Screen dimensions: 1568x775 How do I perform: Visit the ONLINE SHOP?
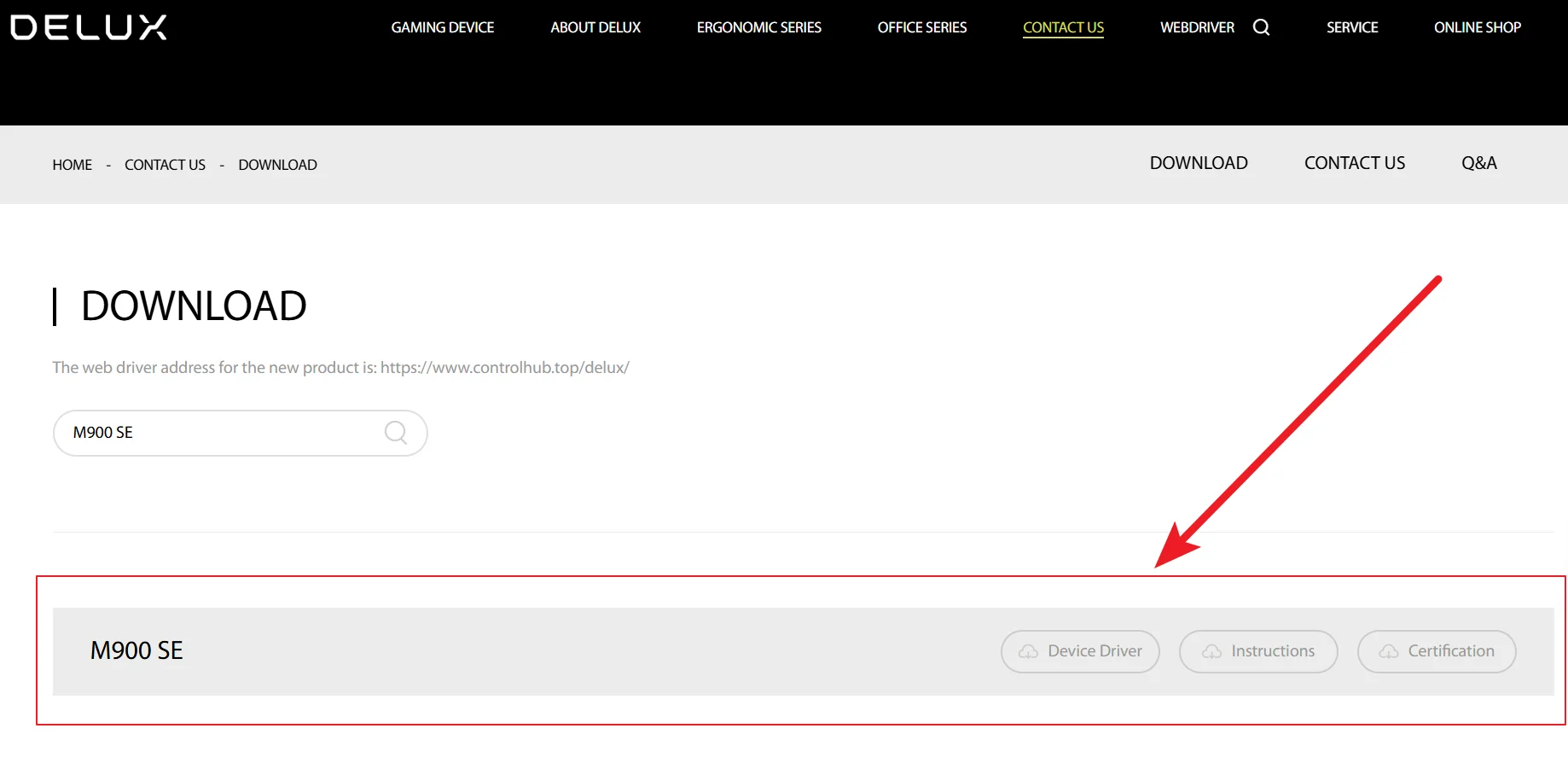[x=1478, y=27]
